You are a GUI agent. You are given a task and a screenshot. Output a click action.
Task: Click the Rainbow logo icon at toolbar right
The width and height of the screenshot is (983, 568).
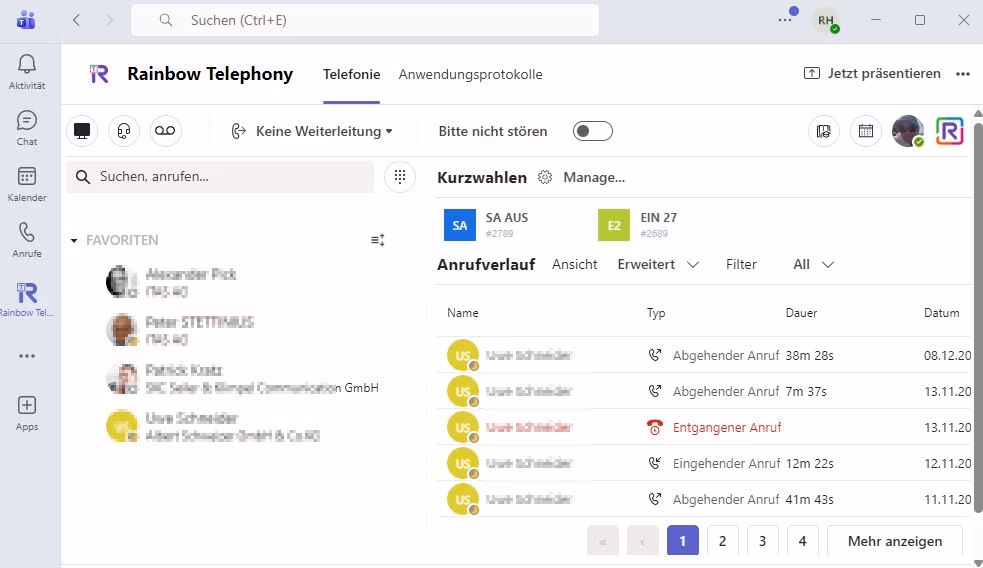point(949,131)
